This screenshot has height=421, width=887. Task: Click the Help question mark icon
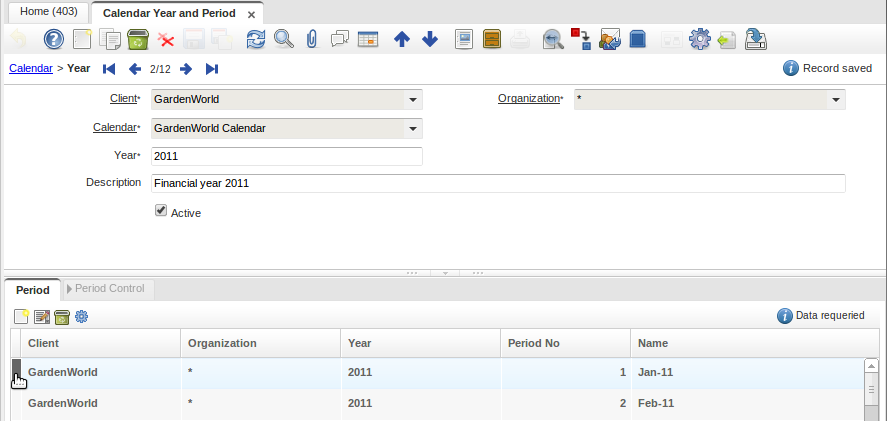pos(54,40)
